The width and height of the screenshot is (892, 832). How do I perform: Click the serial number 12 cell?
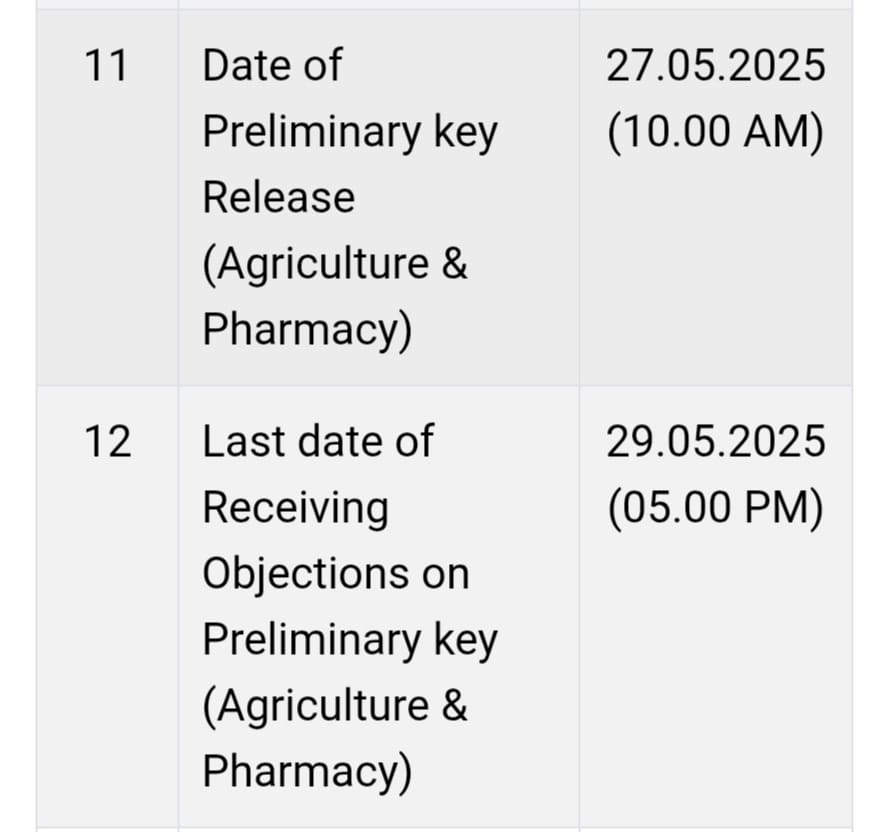click(107, 442)
